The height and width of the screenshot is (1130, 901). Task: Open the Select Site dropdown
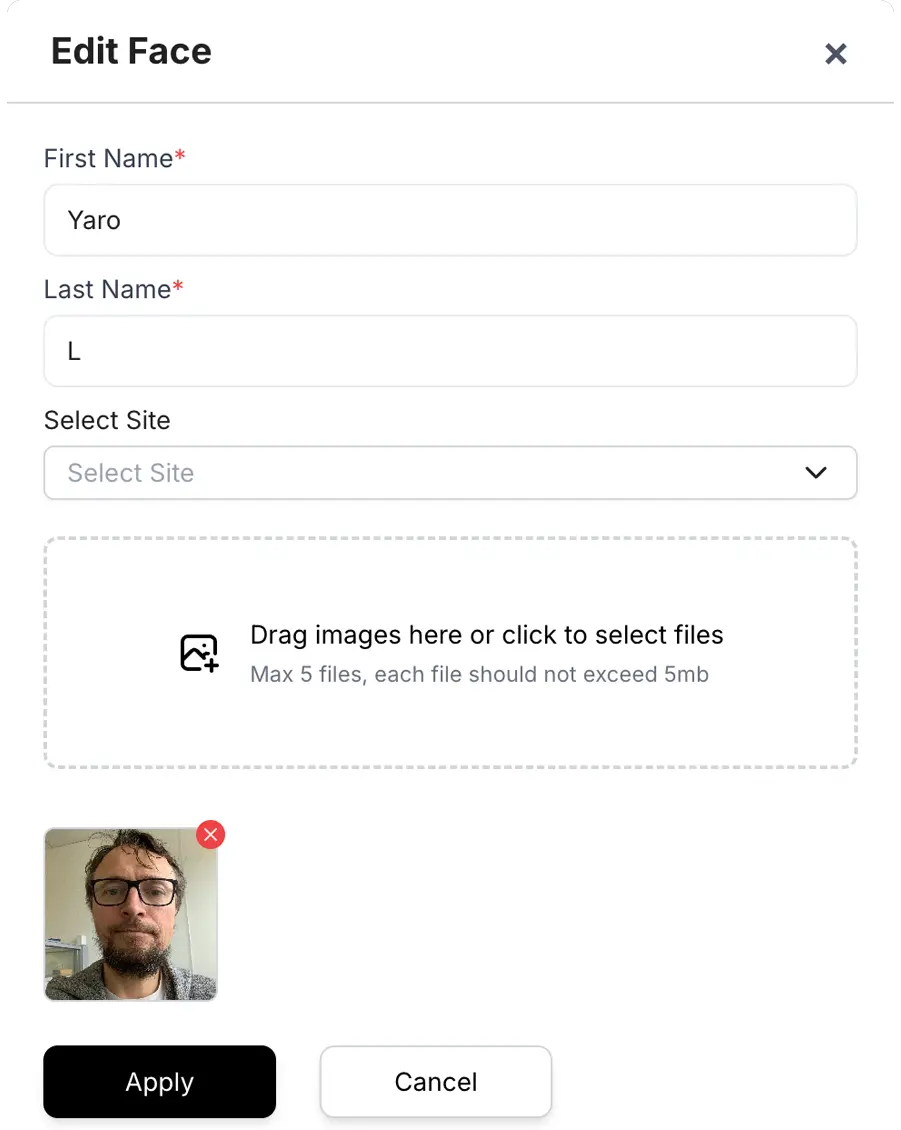(450, 473)
